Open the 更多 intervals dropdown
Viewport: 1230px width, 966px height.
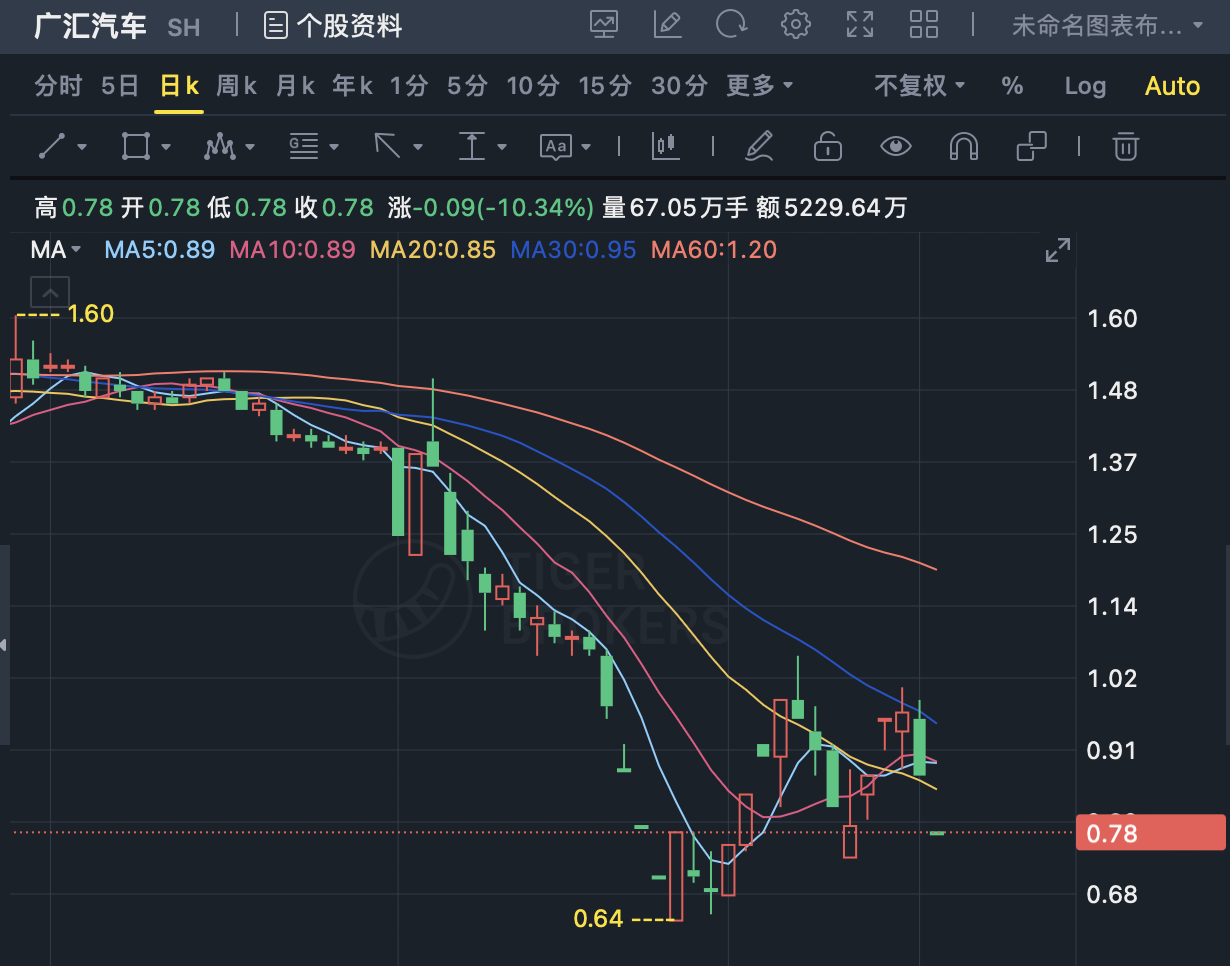[760, 86]
